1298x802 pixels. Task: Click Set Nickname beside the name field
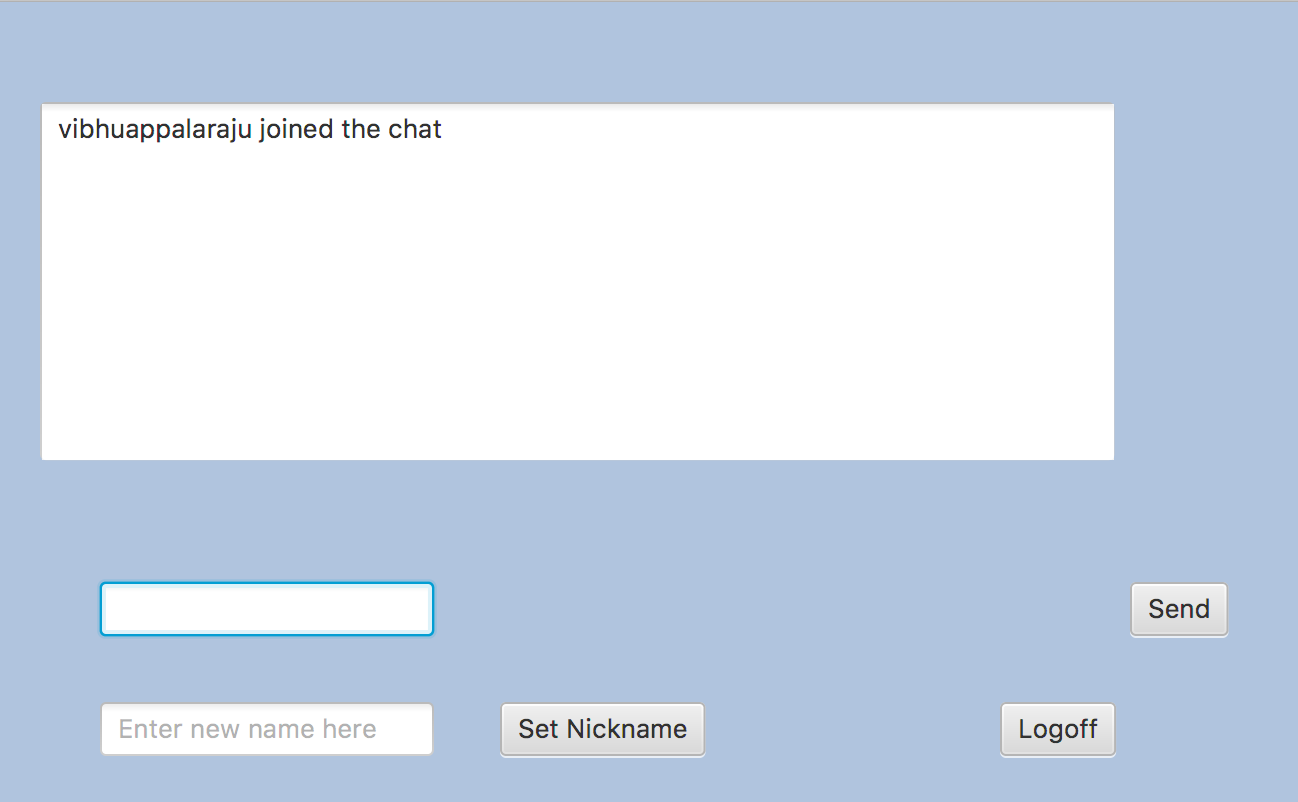602,729
